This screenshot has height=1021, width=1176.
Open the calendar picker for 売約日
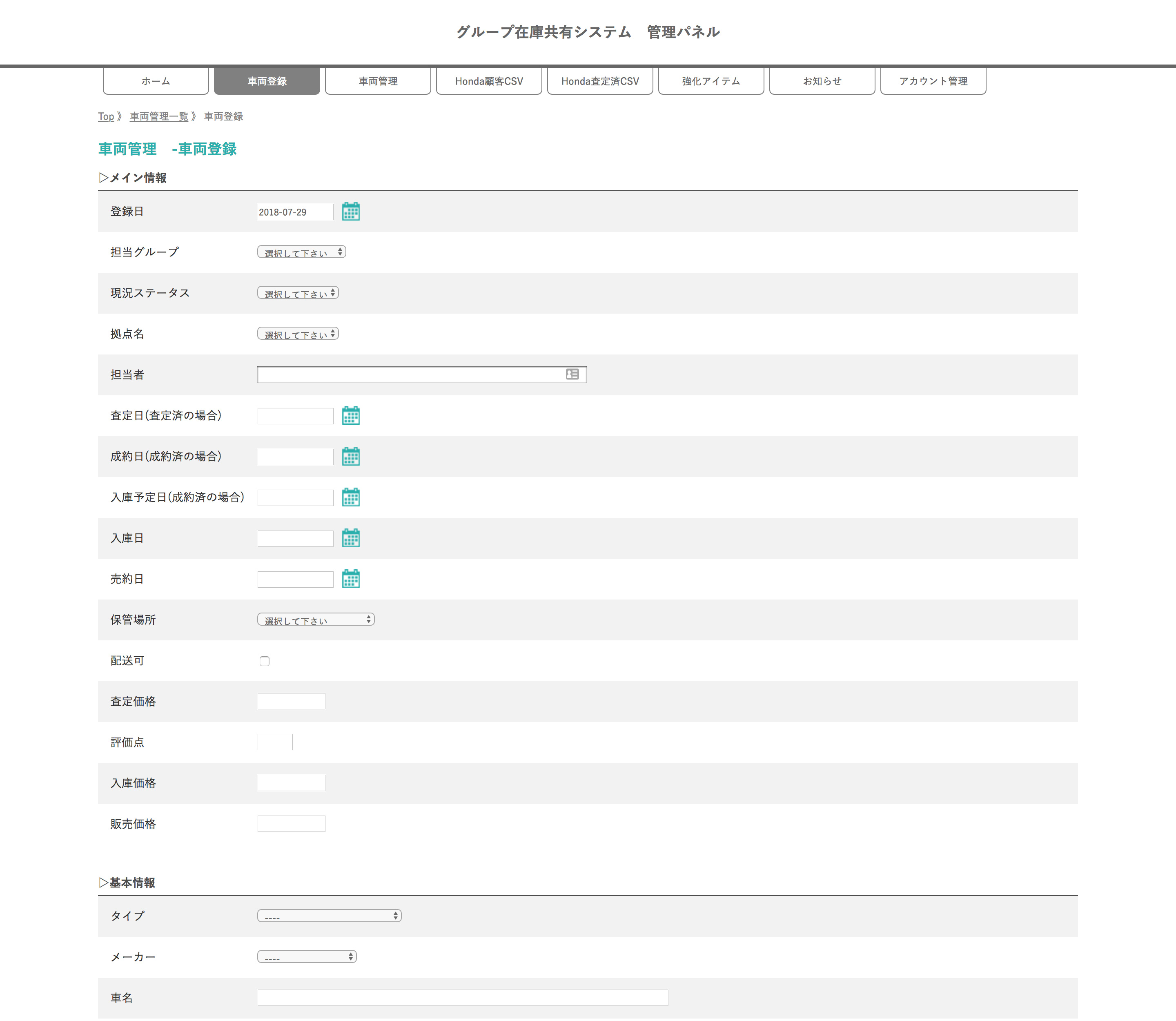coord(352,579)
